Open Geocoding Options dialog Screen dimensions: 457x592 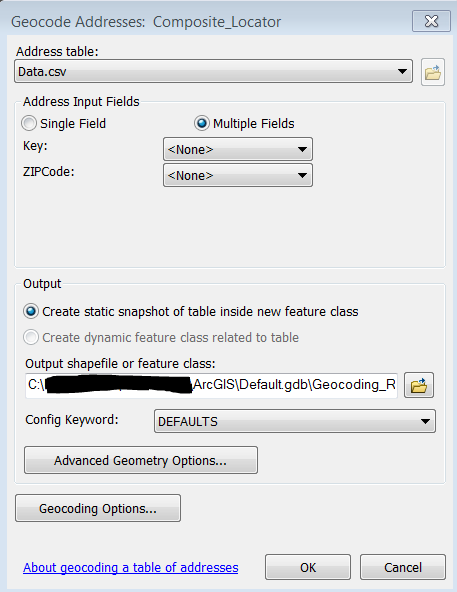coord(98,508)
